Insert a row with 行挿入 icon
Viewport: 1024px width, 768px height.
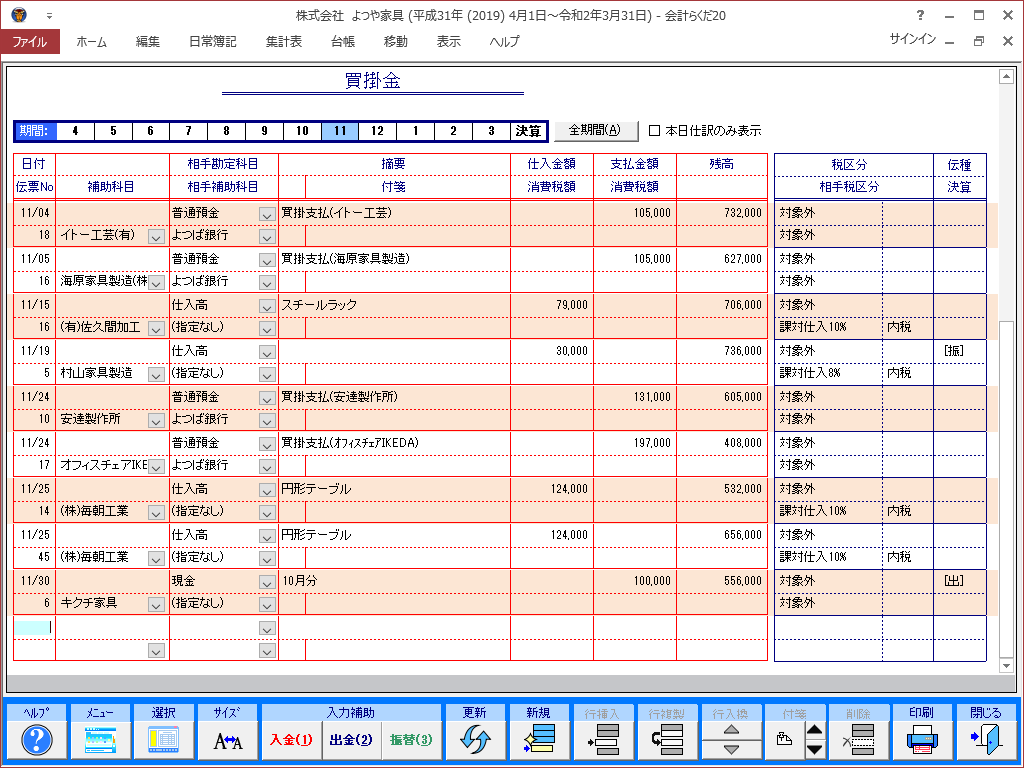click(x=603, y=740)
